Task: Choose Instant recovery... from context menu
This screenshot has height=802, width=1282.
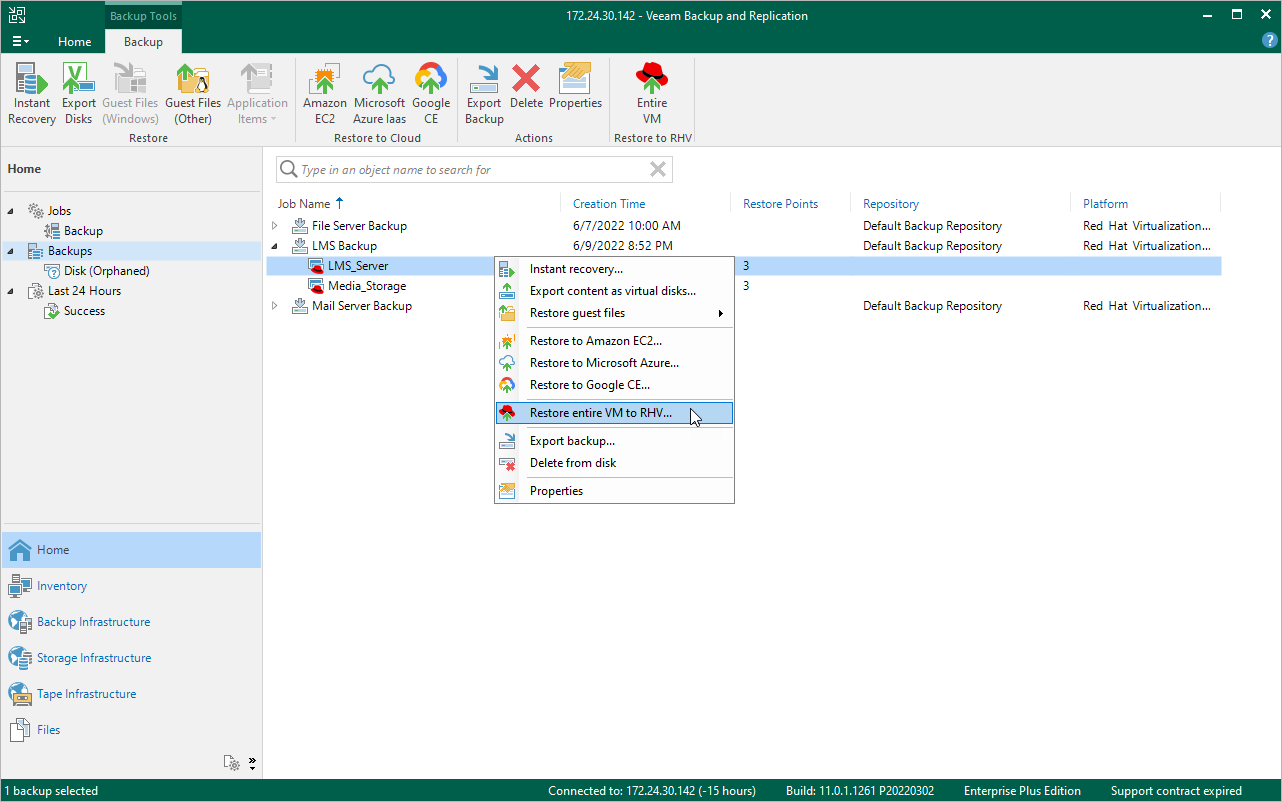Action: [615, 269]
